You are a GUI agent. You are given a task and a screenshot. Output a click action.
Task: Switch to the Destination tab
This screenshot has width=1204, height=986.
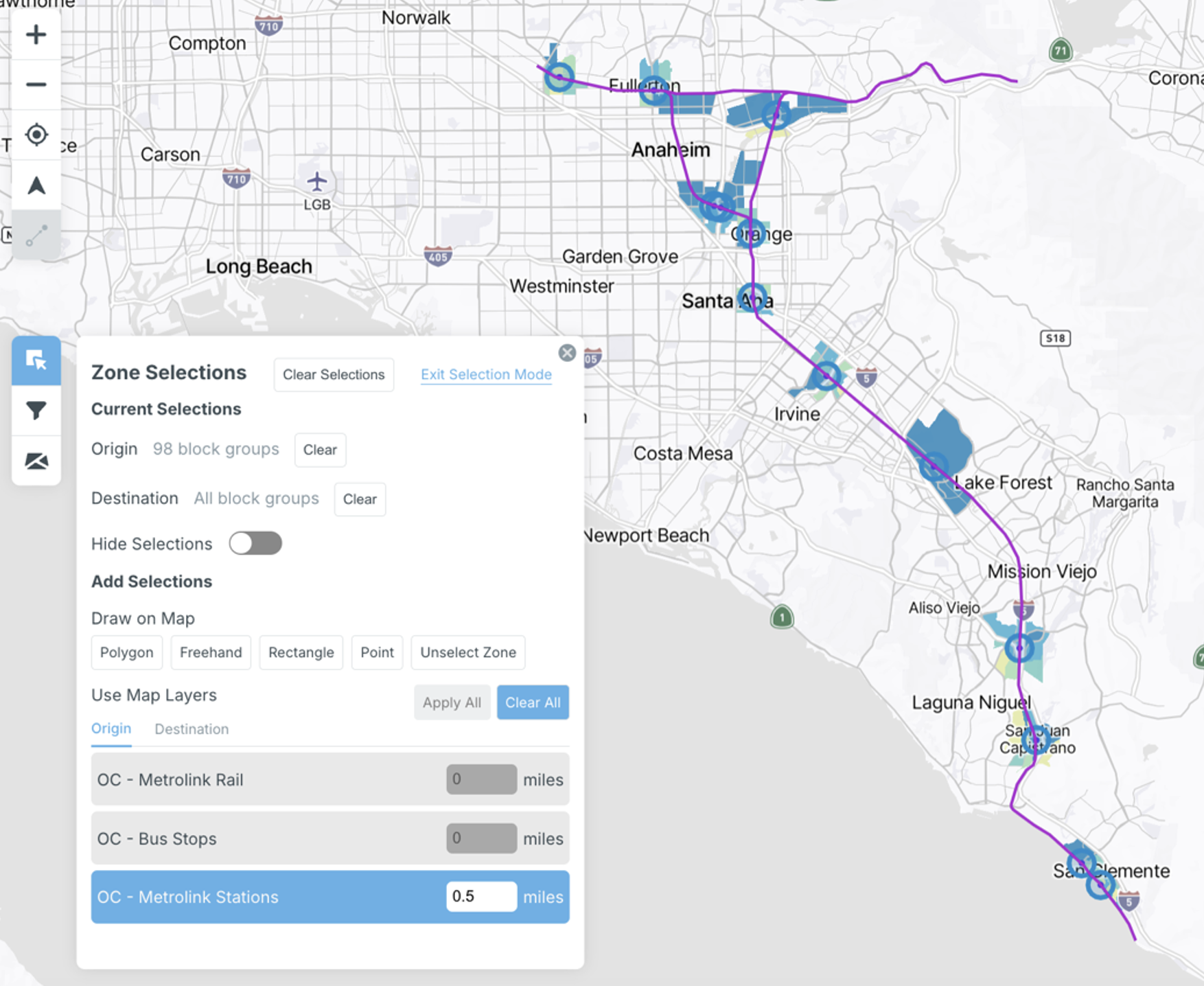[192, 729]
